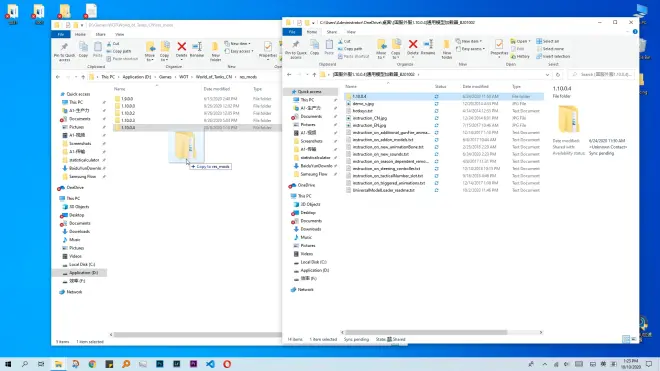Click Pin to Quick access in left window
The width and height of the screenshot is (660, 371).
64,51
